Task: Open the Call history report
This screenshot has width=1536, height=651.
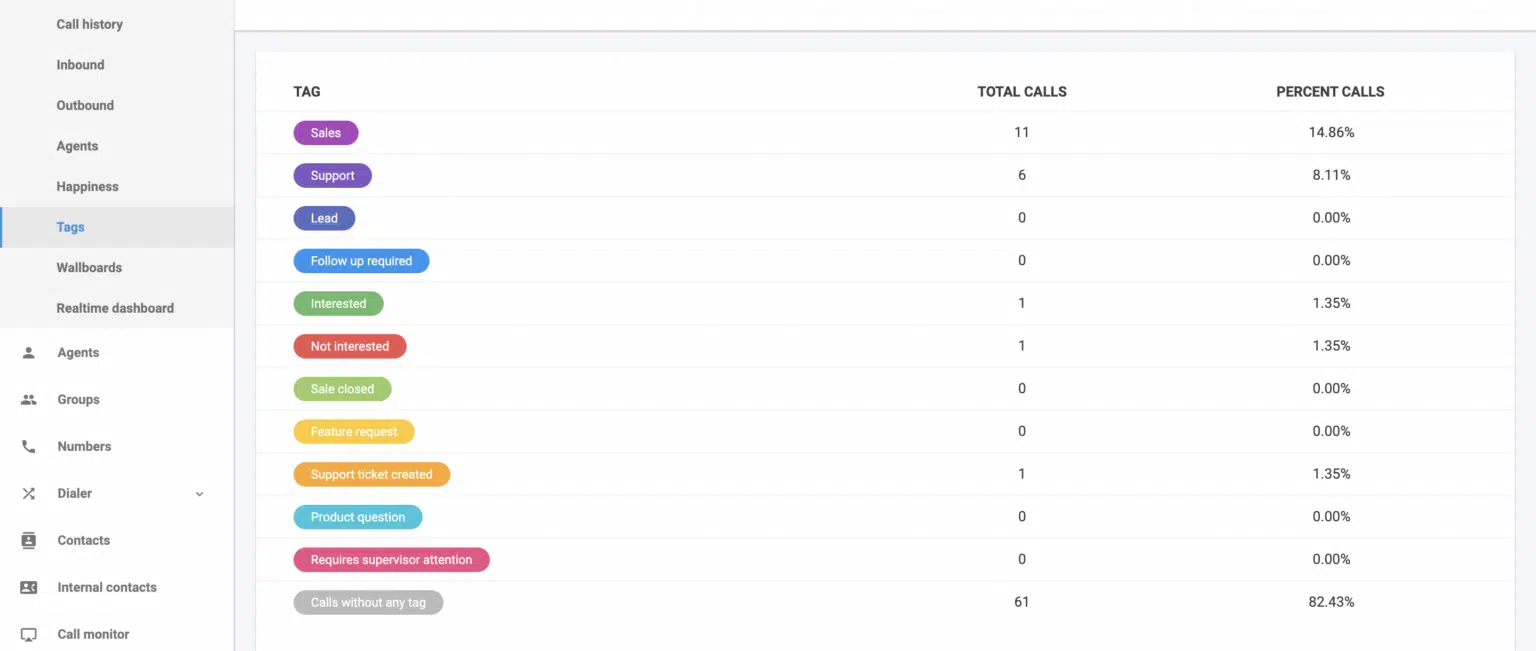Action: click(x=89, y=24)
